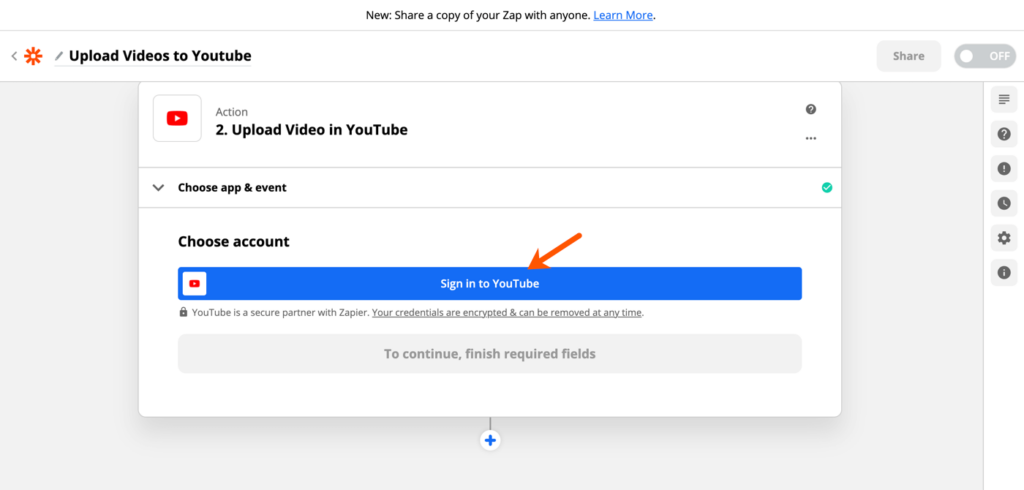Image resolution: width=1024 pixels, height=490 pixels.
Task: Open the sidebar outline (lines) icon
Action: click(x=1004, y=99)
